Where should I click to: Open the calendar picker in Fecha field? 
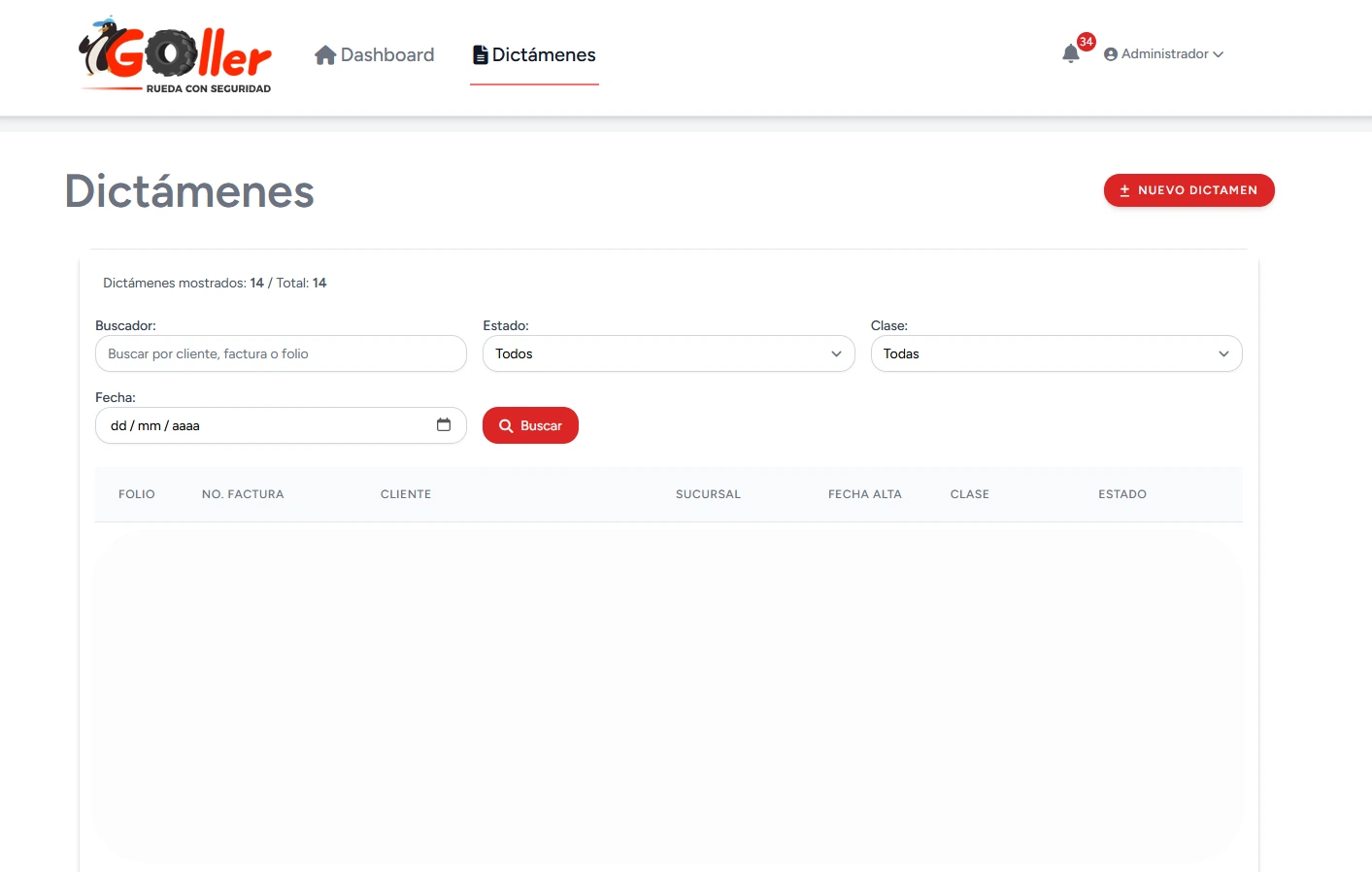coord(444,425)
